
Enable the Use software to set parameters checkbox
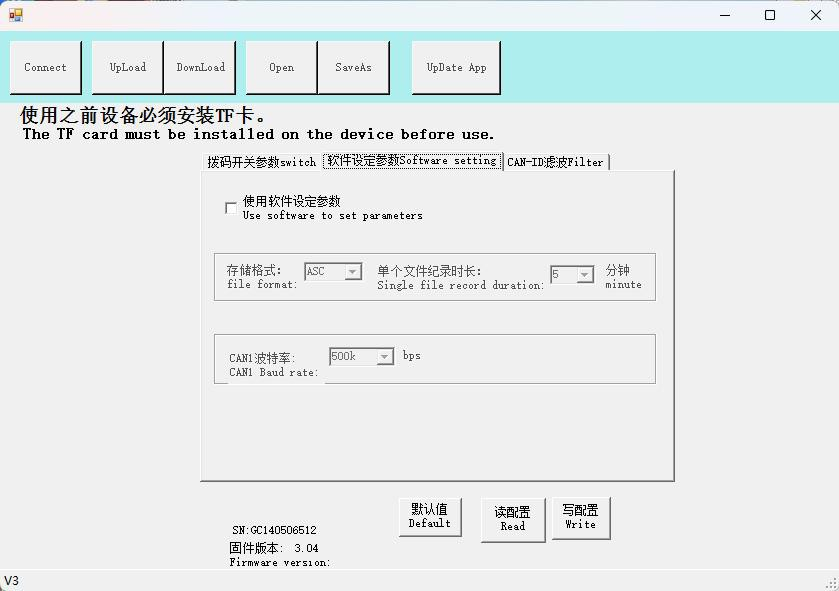click(232, 208)
